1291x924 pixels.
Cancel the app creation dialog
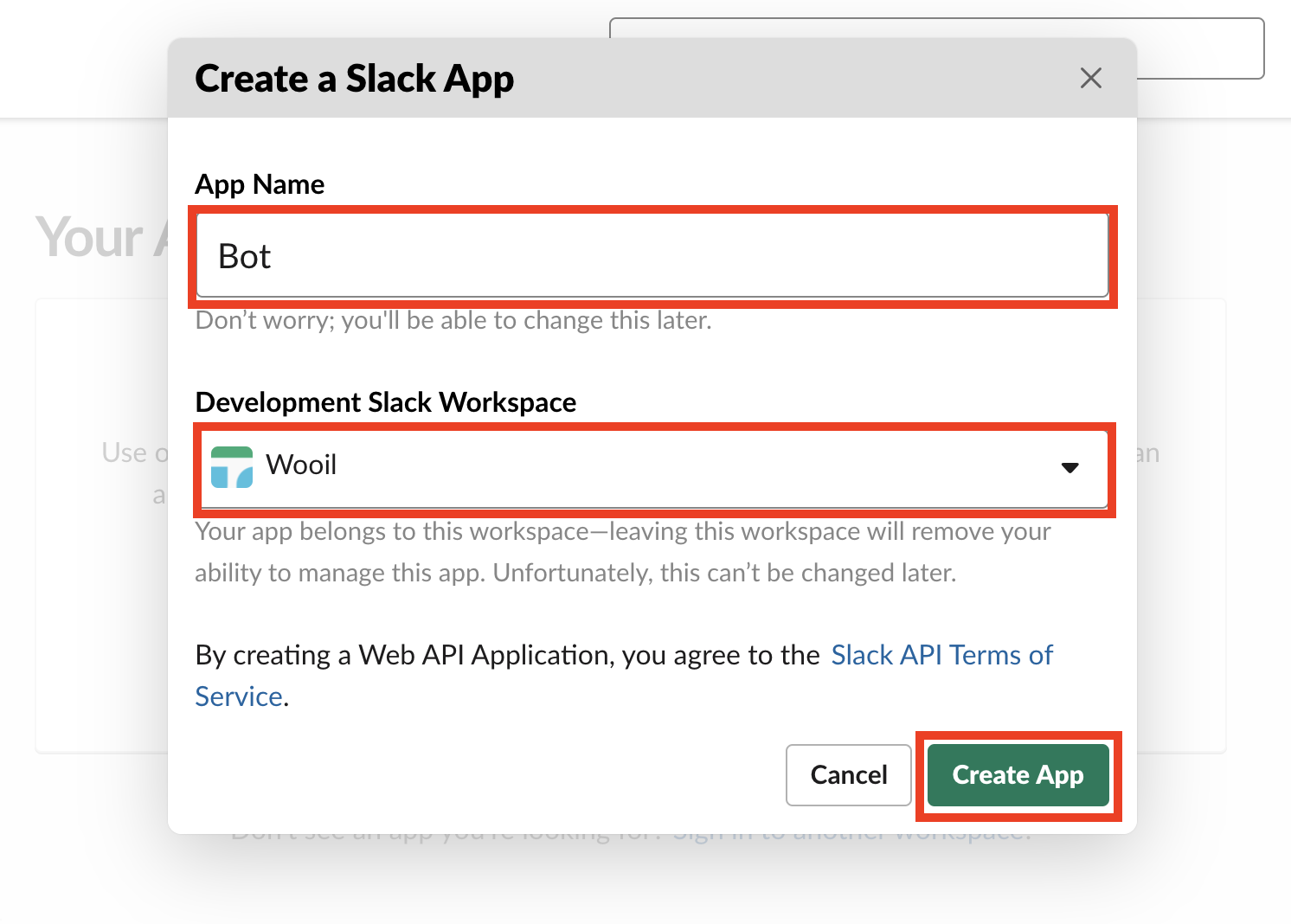click(849, 774)
